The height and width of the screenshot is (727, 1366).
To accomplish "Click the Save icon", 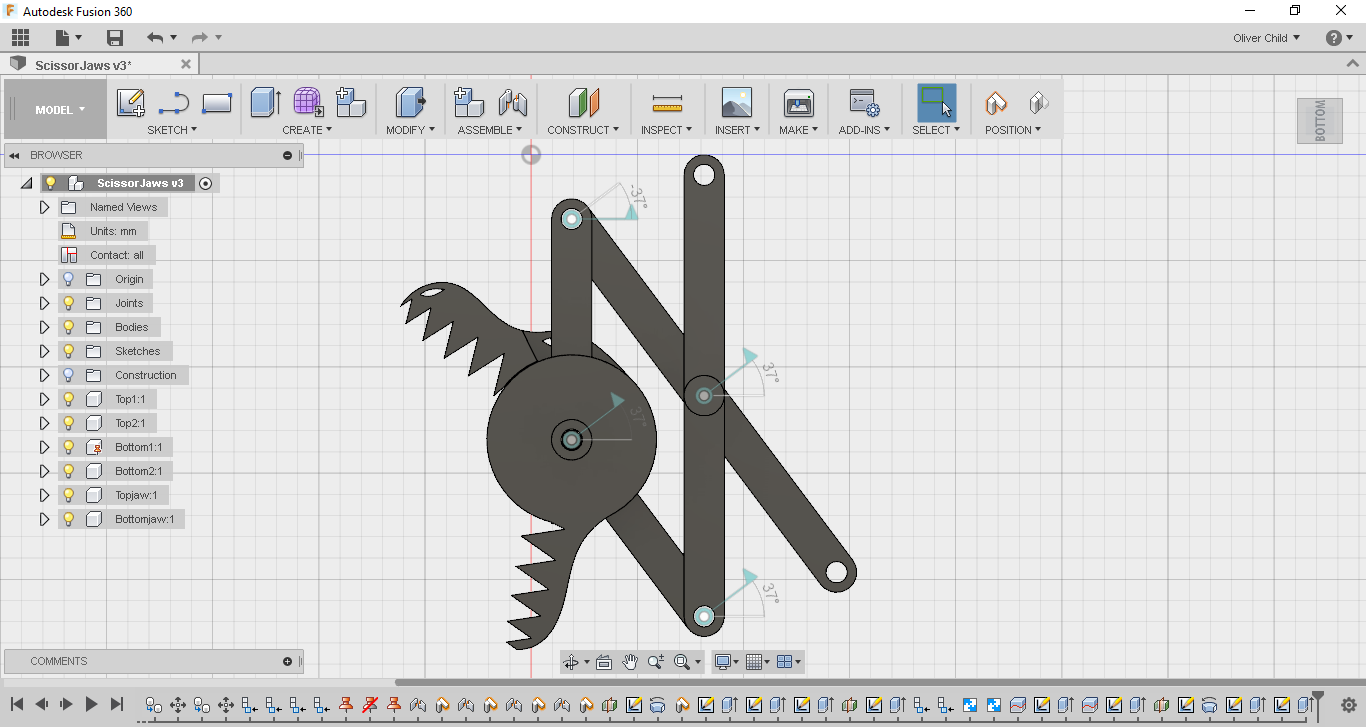I will point(114,36).
